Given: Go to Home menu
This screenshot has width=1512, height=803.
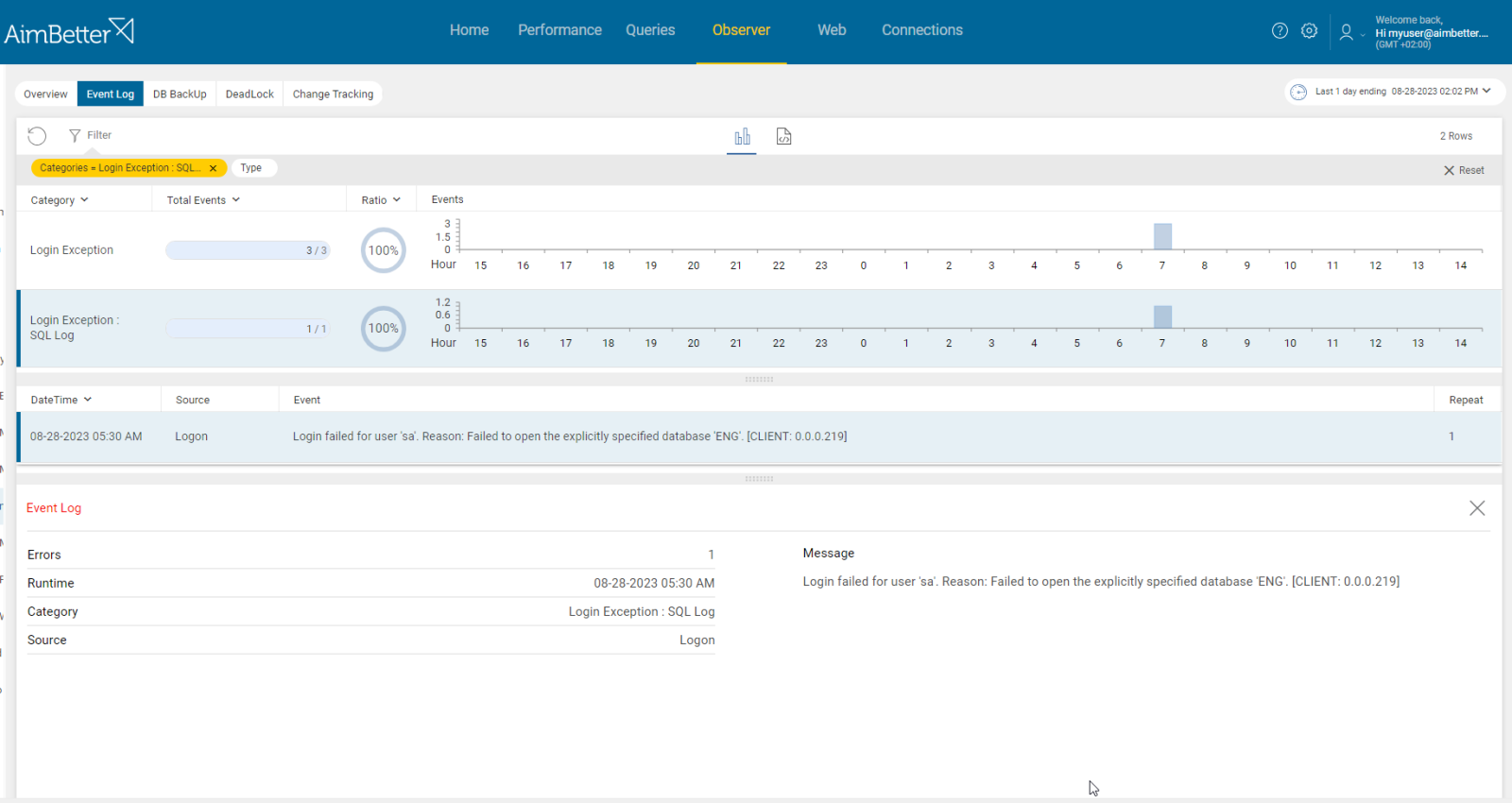Looking at the screenshot, I should point(469,30).
